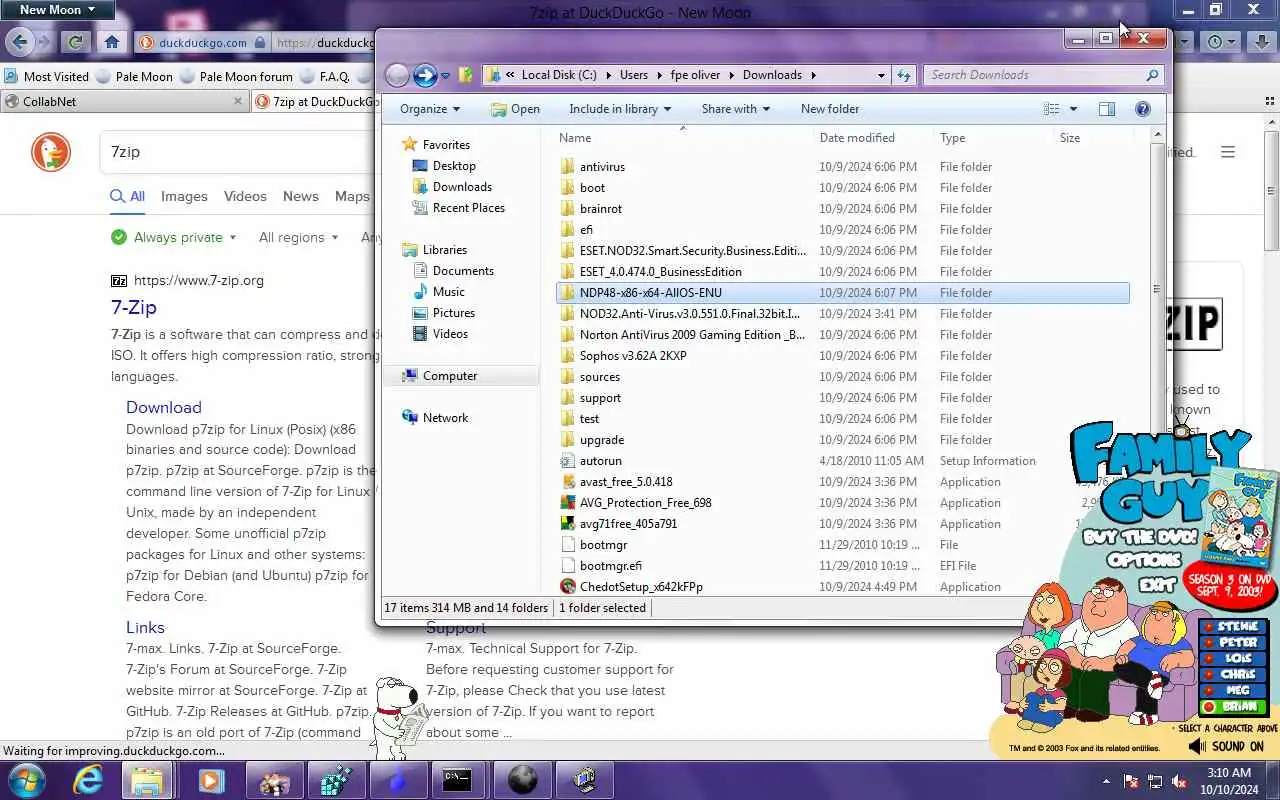1280x800 pixels.
Task: Open the Organize dropdown menu
Action: (430, 109)
